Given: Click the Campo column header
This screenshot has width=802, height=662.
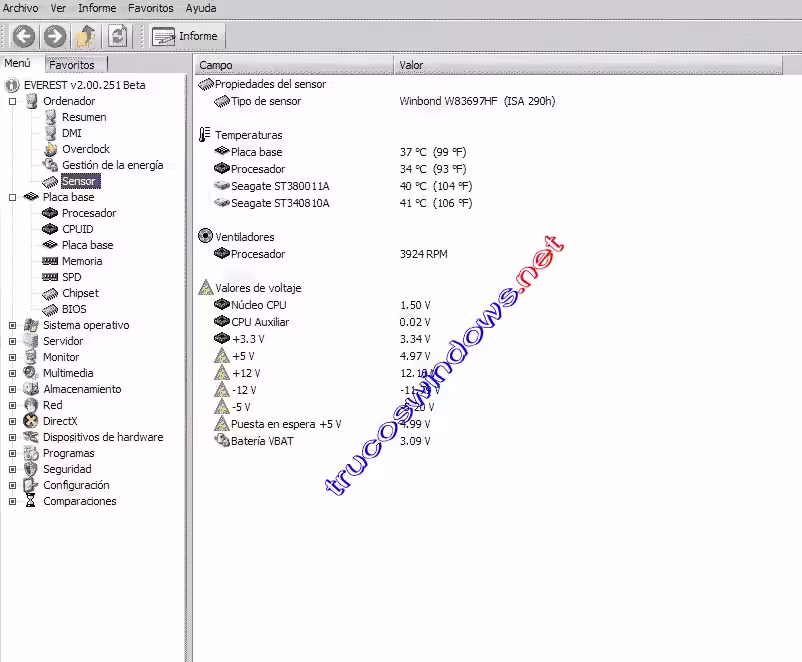Looking at the screenshot, I should pyautogui.click(x=294, y=65).
